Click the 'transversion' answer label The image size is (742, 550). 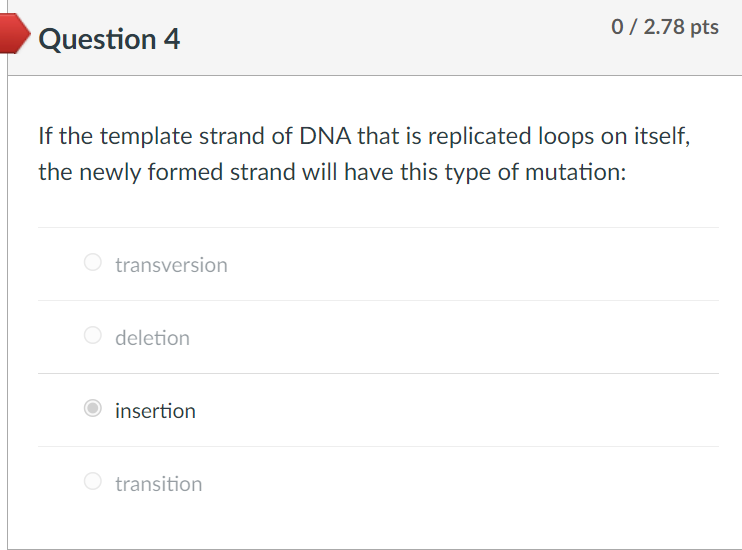[171, 265]
